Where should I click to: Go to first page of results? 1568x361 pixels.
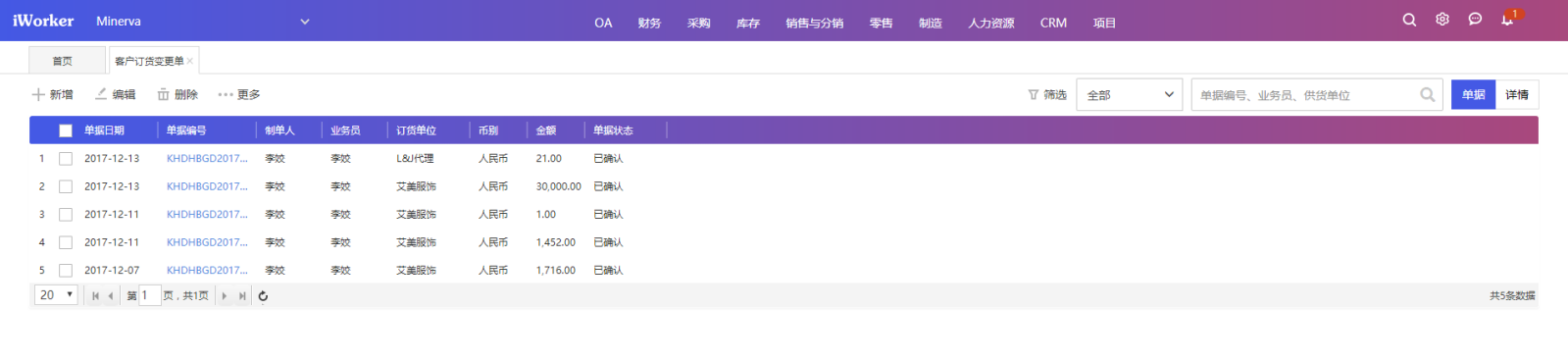95,296
